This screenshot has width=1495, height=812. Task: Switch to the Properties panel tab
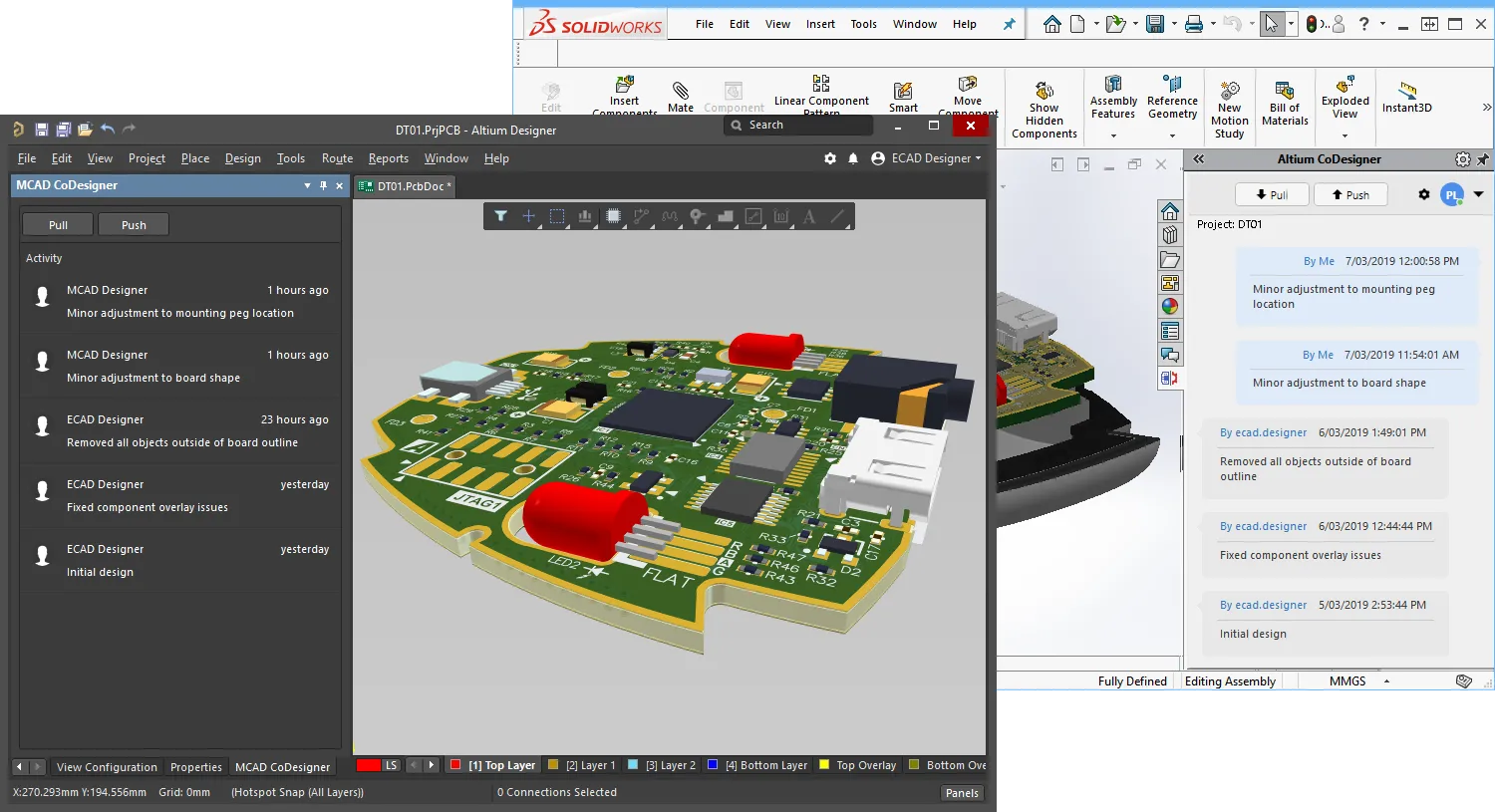point(195,767)
